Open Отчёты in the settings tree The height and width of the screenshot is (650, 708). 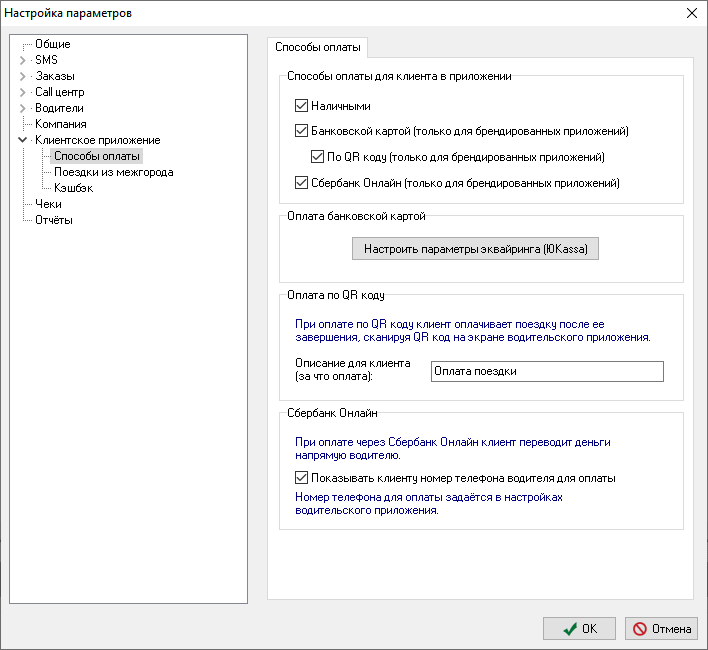(54, 220)
